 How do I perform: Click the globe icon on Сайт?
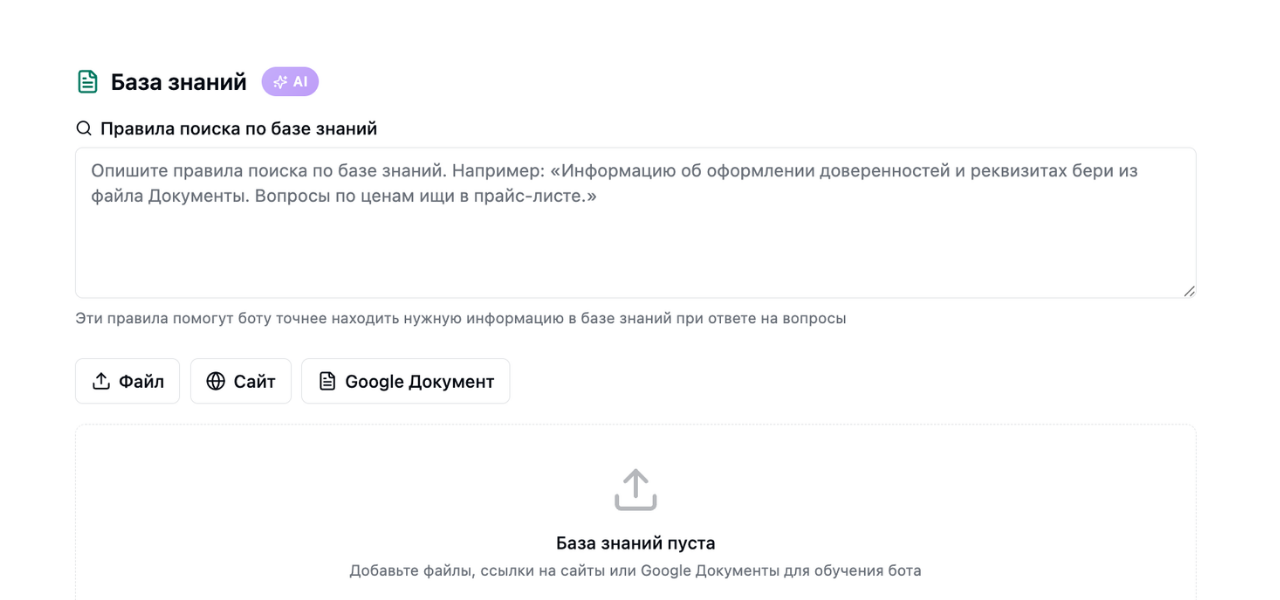(216, 381)
